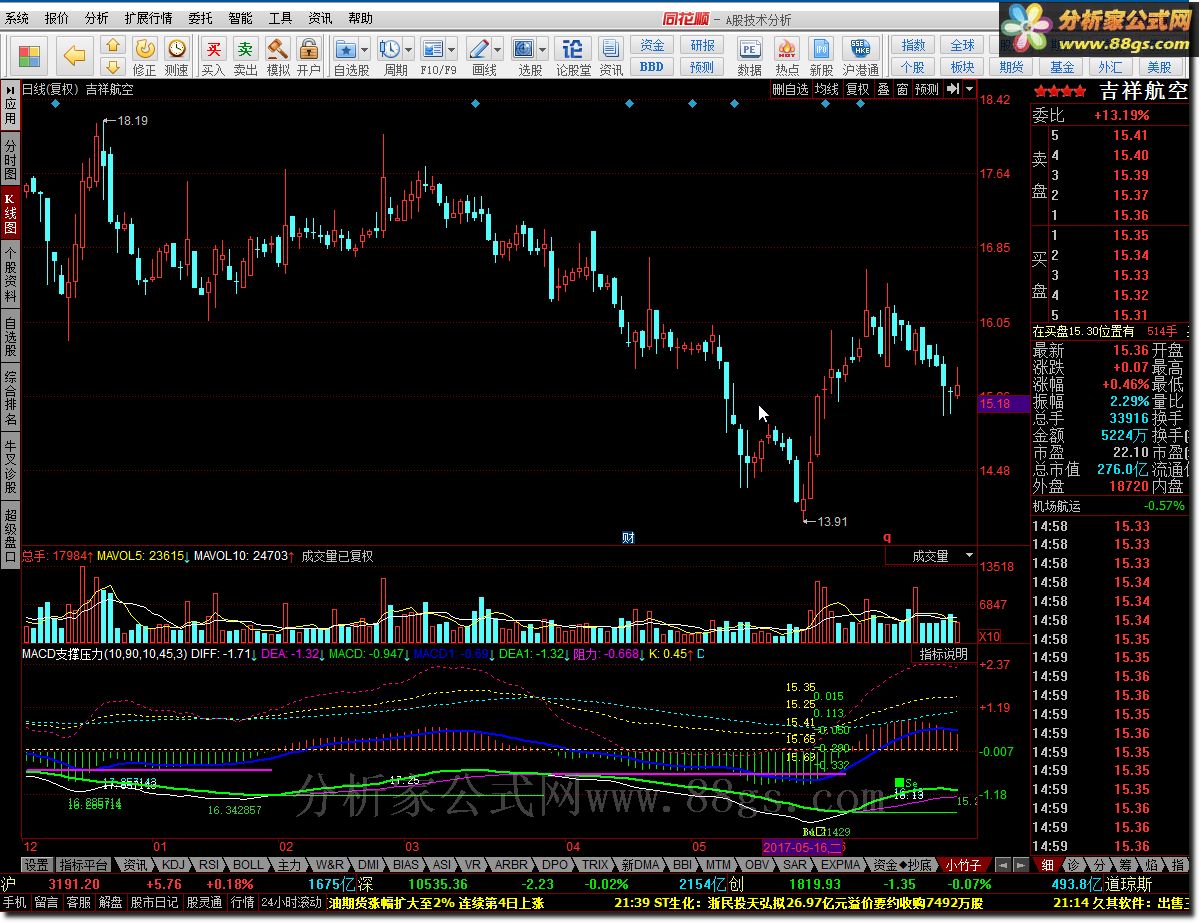Expand the 画线 dropdown arrow
The image size is (1201, 923).
tap(500, 48)
